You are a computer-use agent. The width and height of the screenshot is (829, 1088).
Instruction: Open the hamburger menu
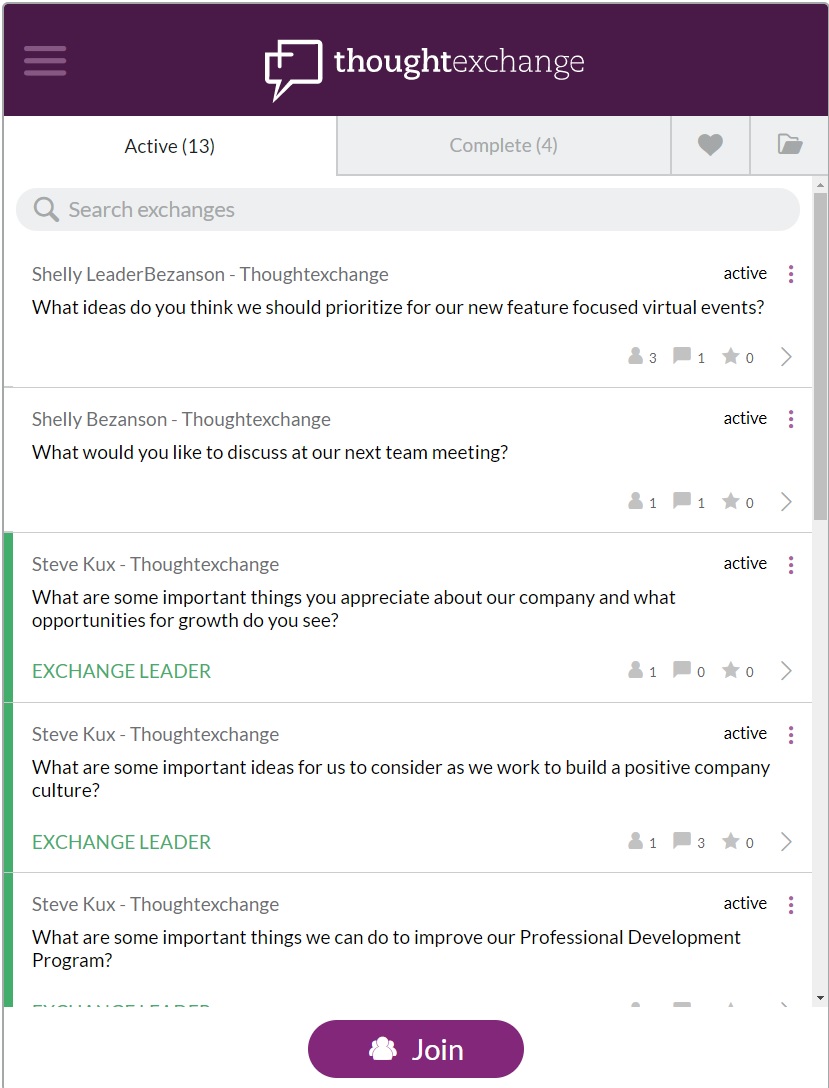45,61
